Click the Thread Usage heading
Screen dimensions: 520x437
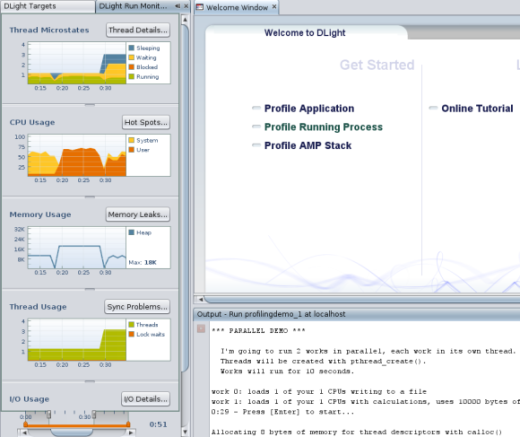click(38, 307)
